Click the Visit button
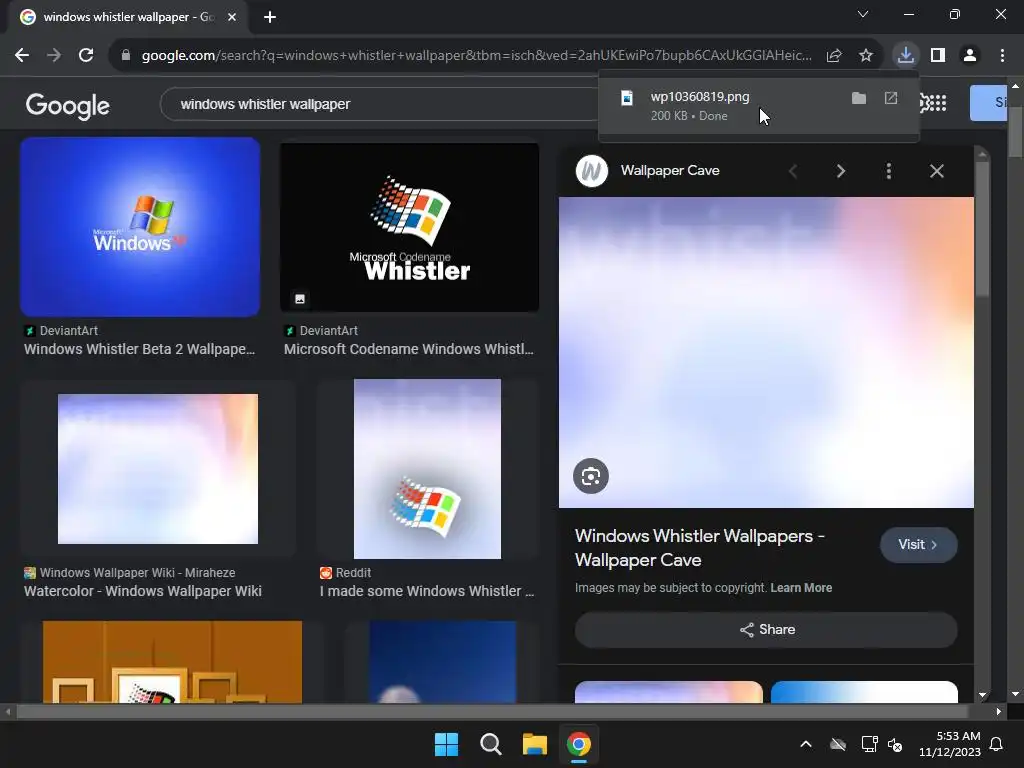The width and height of the screenshot is (1024, 768). pyautogui.click(x=918, y=545)
